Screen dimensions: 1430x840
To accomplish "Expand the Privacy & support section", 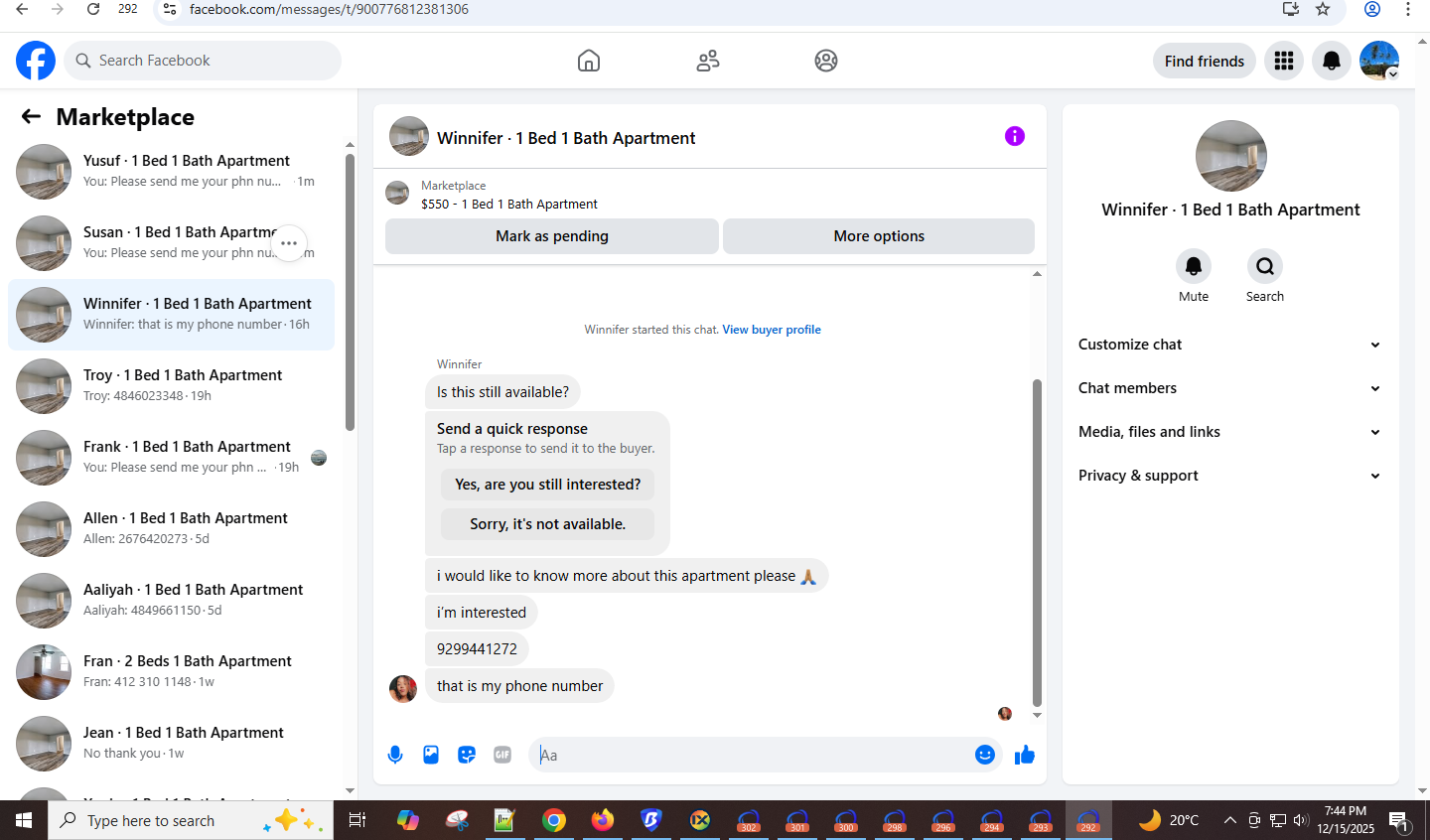I will (x=1230, y=476).
